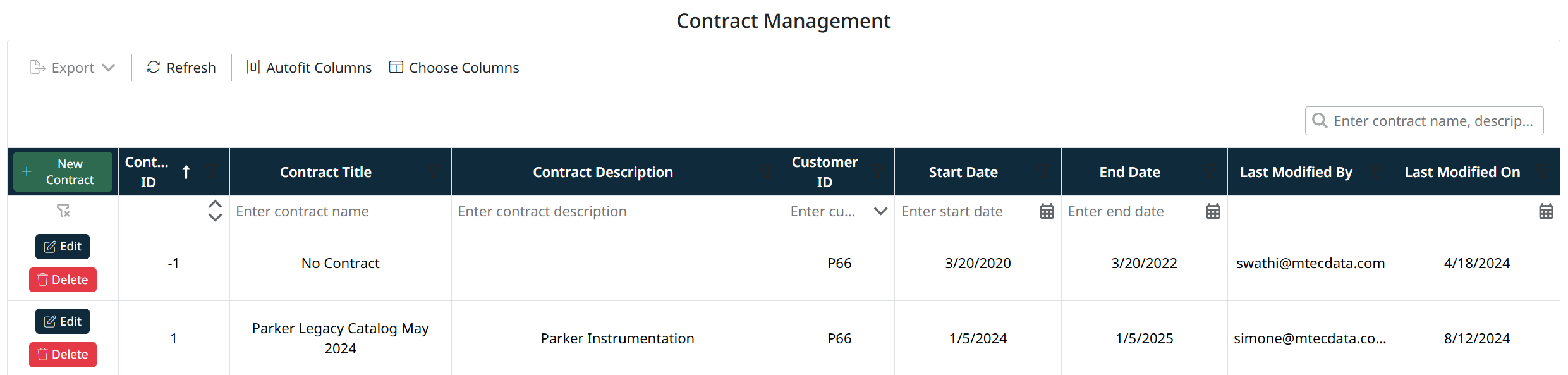This screenshot has width=1568, height=375.
Task: Delete the No Contract row
Action: coord(63,280)
